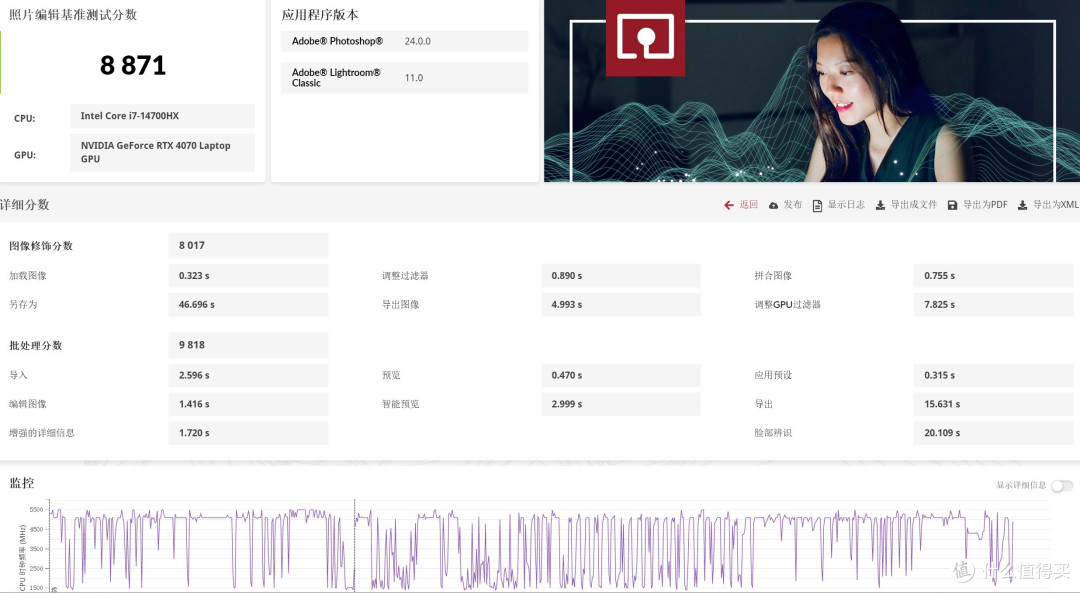Export as XML via 导出为XML
1080x593 pixels.
tap(1056, 205)
